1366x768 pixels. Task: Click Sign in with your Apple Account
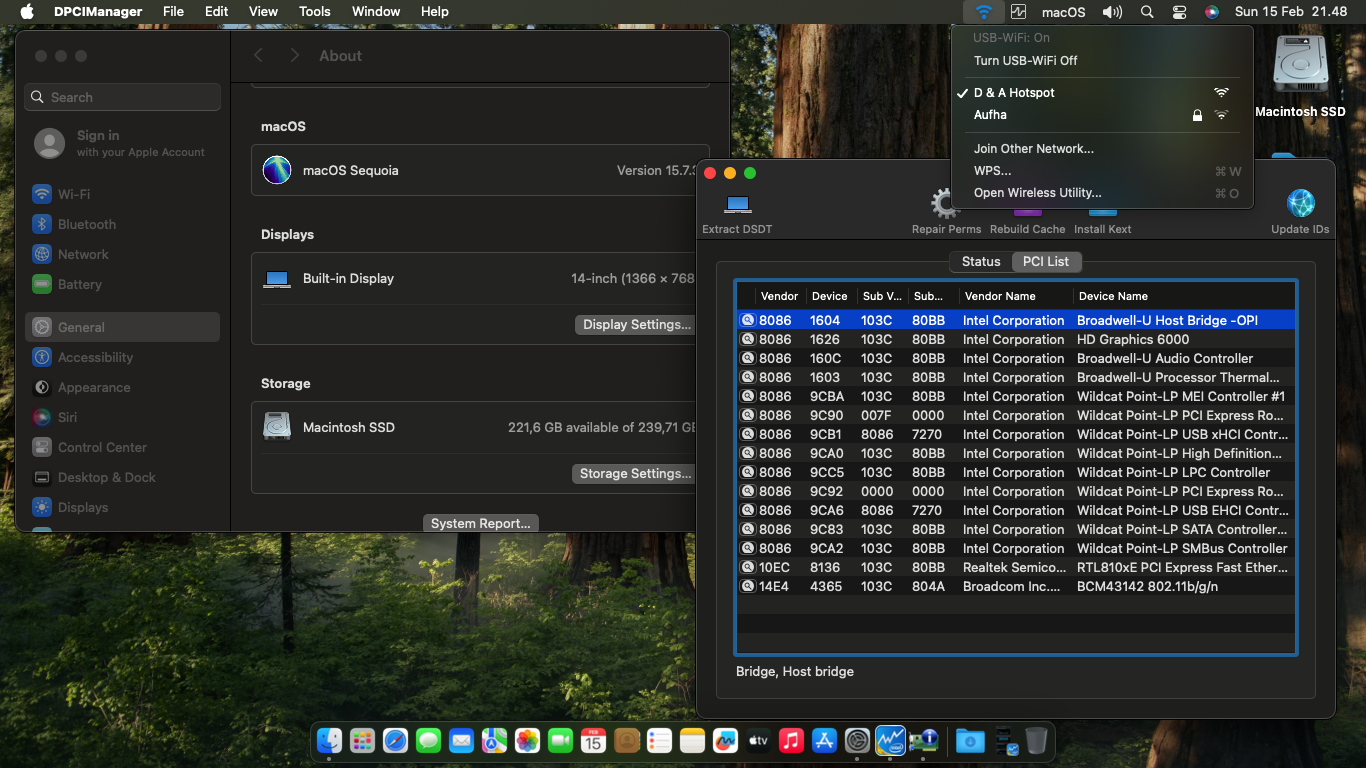122,143
